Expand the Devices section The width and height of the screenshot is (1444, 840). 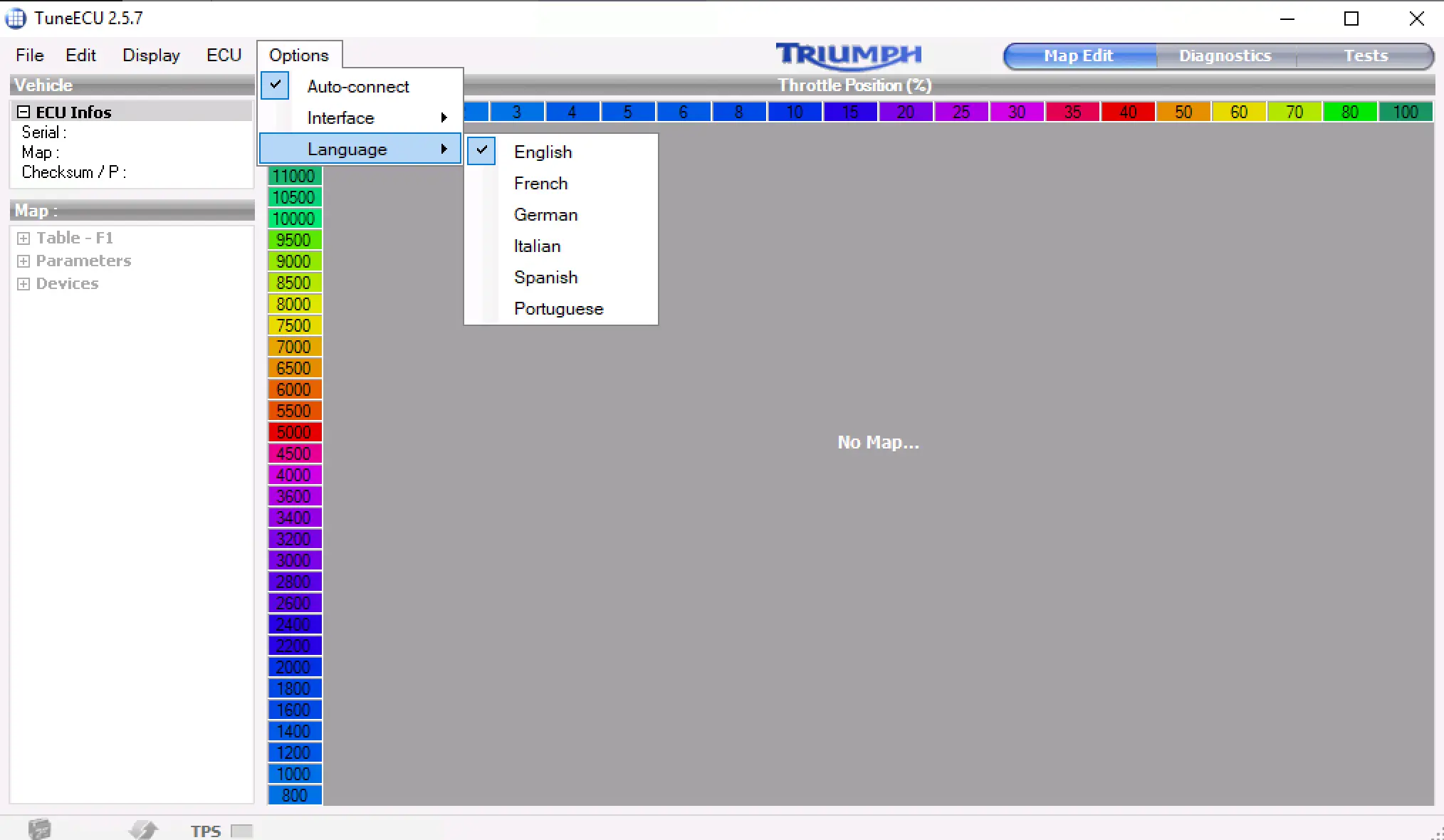pos(23,283)
